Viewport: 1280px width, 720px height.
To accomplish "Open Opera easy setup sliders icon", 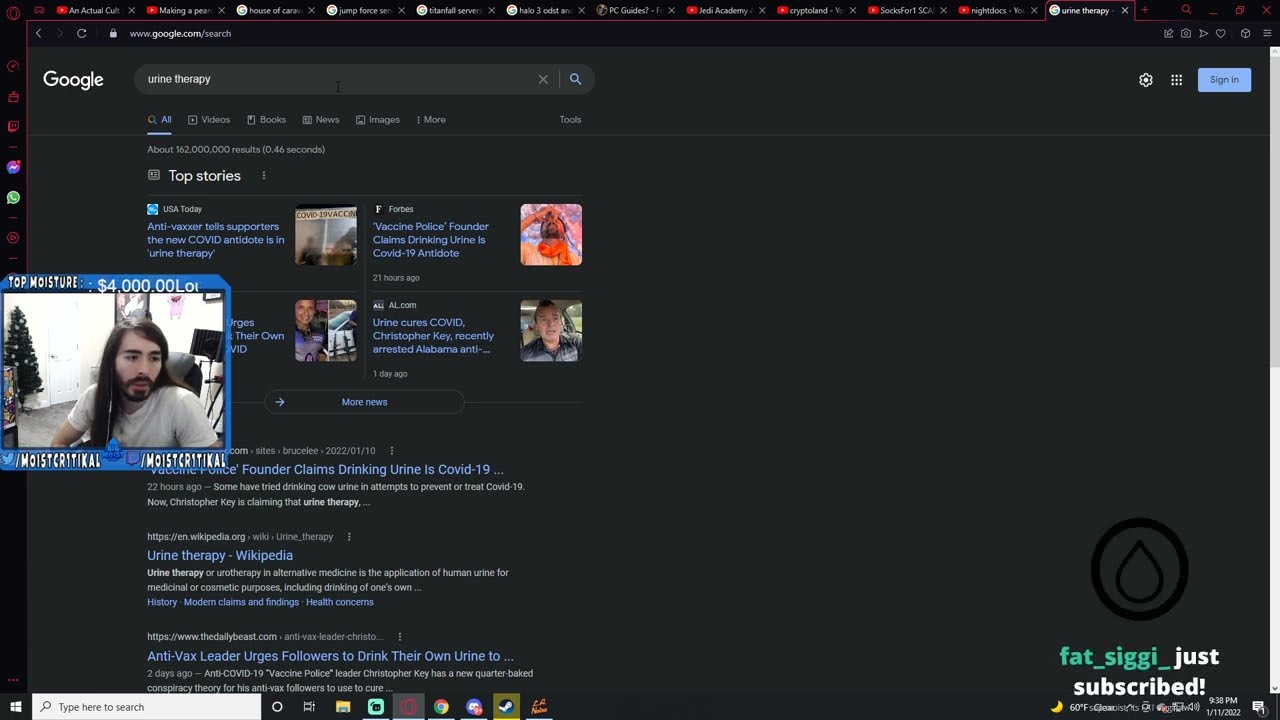I will [1268, 33].
